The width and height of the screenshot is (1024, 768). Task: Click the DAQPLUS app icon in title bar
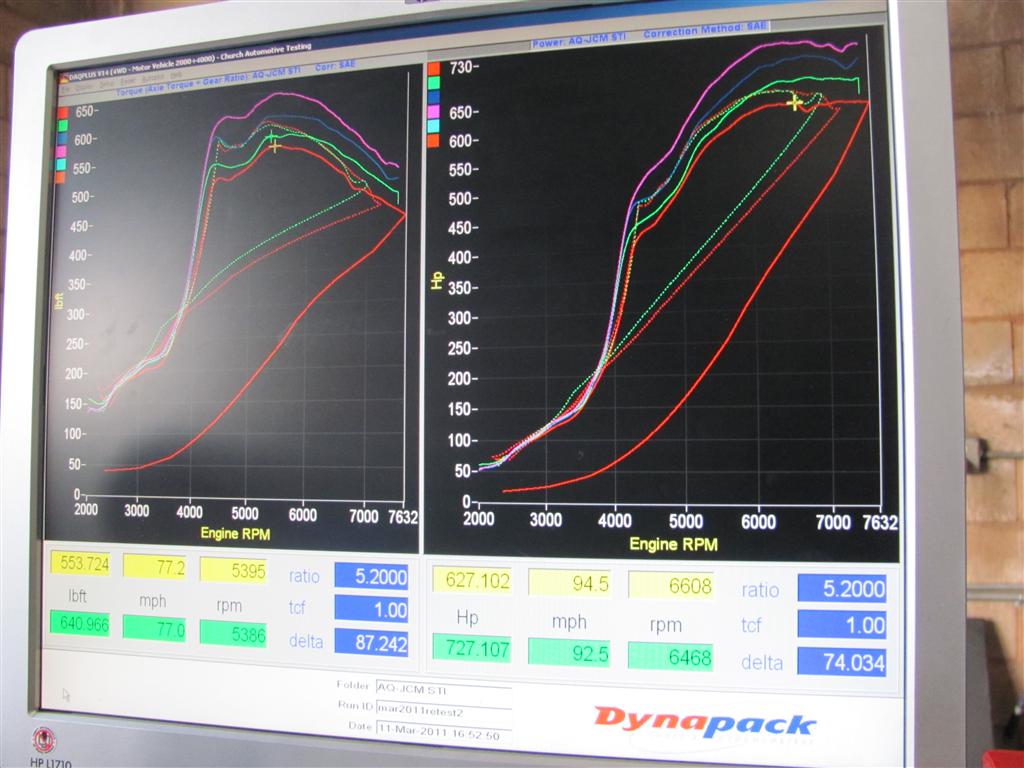pos(64,76)
